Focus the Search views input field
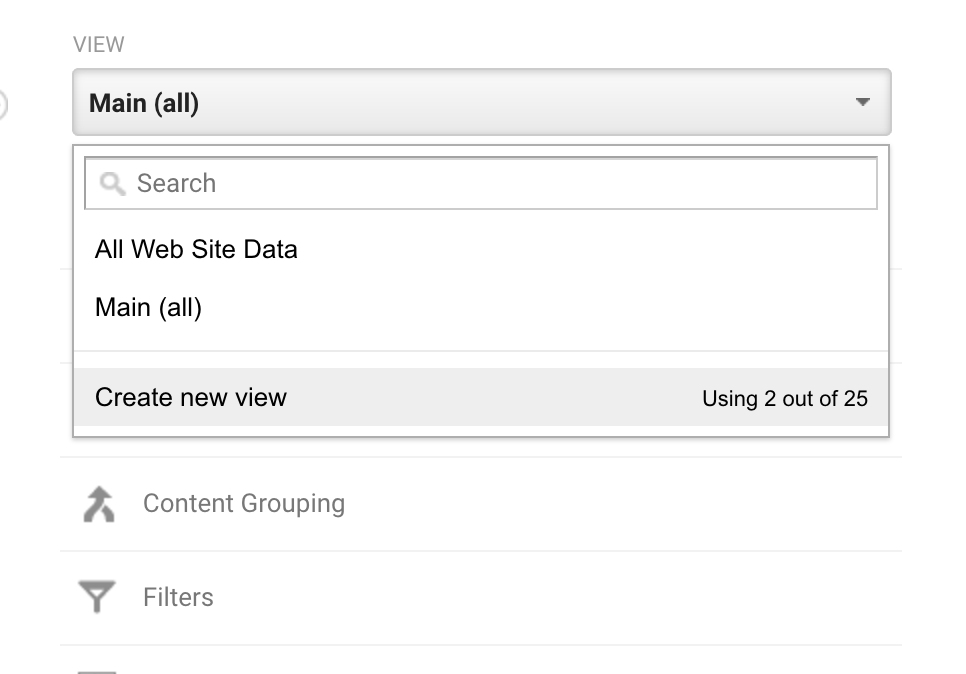 point(481,184)
